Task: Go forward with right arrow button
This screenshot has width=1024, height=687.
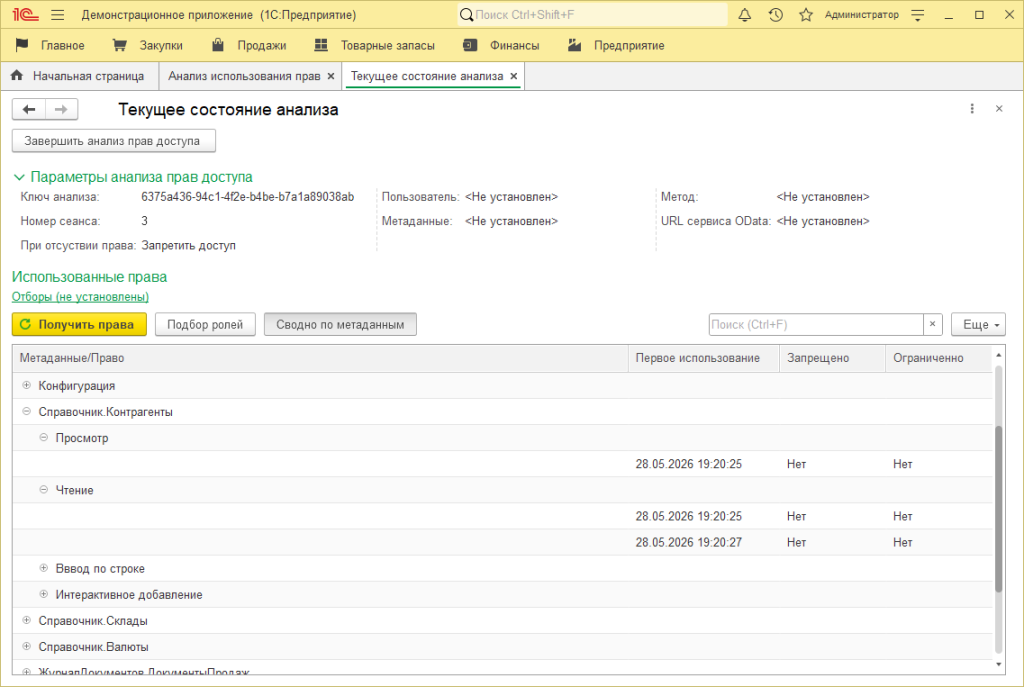Action: pyautogui.click(x=61, y=109)
